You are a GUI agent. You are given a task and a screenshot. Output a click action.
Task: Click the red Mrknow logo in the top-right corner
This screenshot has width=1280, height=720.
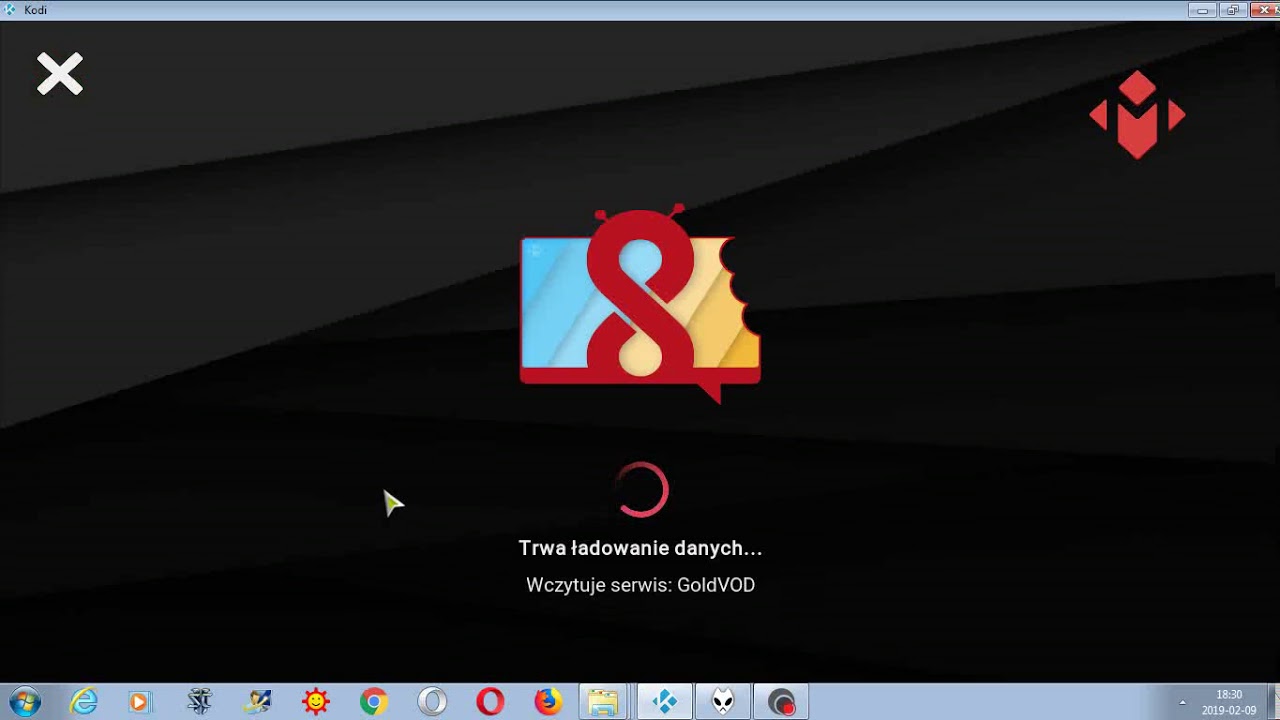(1137, 114)
